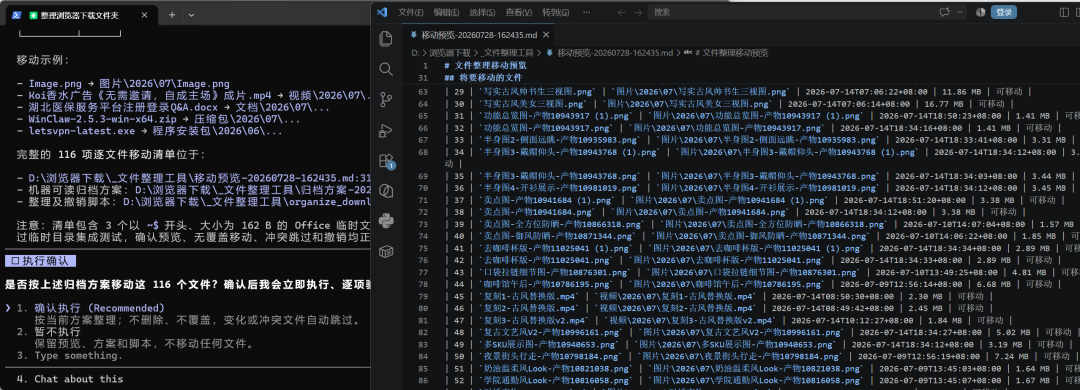Click the VS Code logo in title bar

click(383, 12)
